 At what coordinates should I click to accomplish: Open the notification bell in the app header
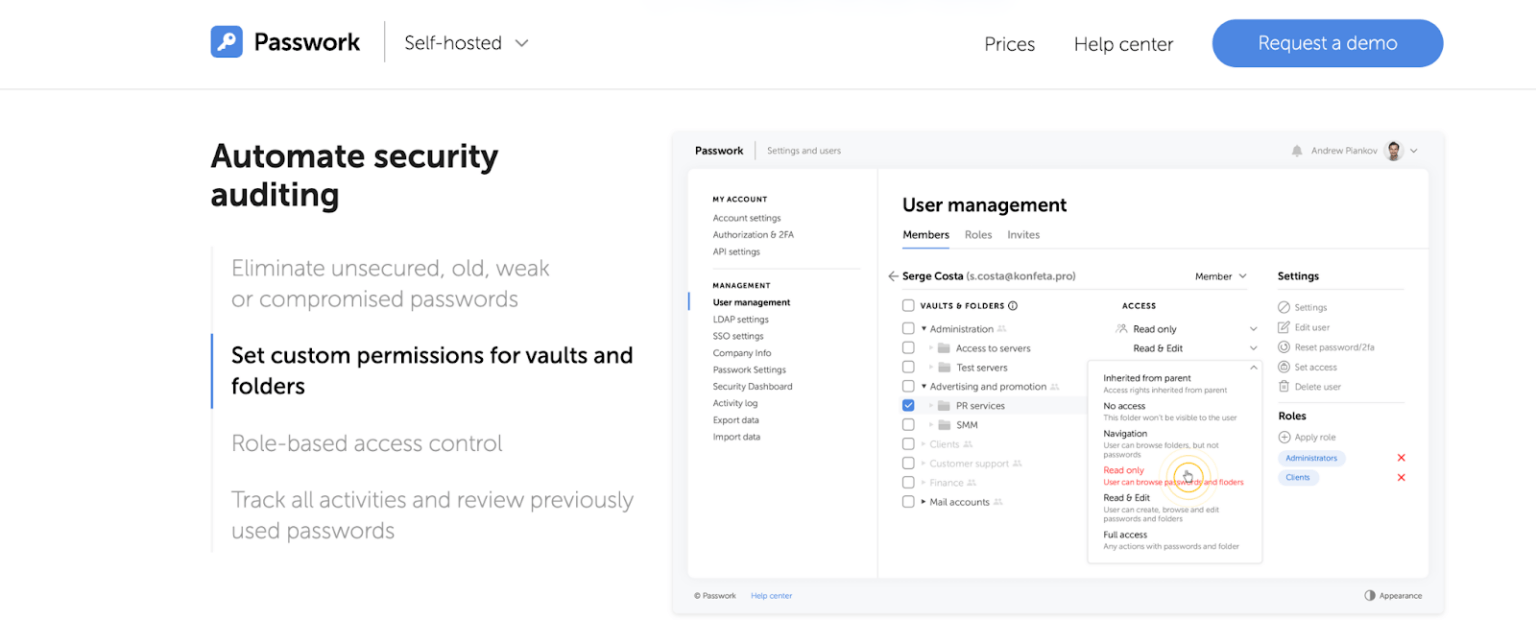1297,151
